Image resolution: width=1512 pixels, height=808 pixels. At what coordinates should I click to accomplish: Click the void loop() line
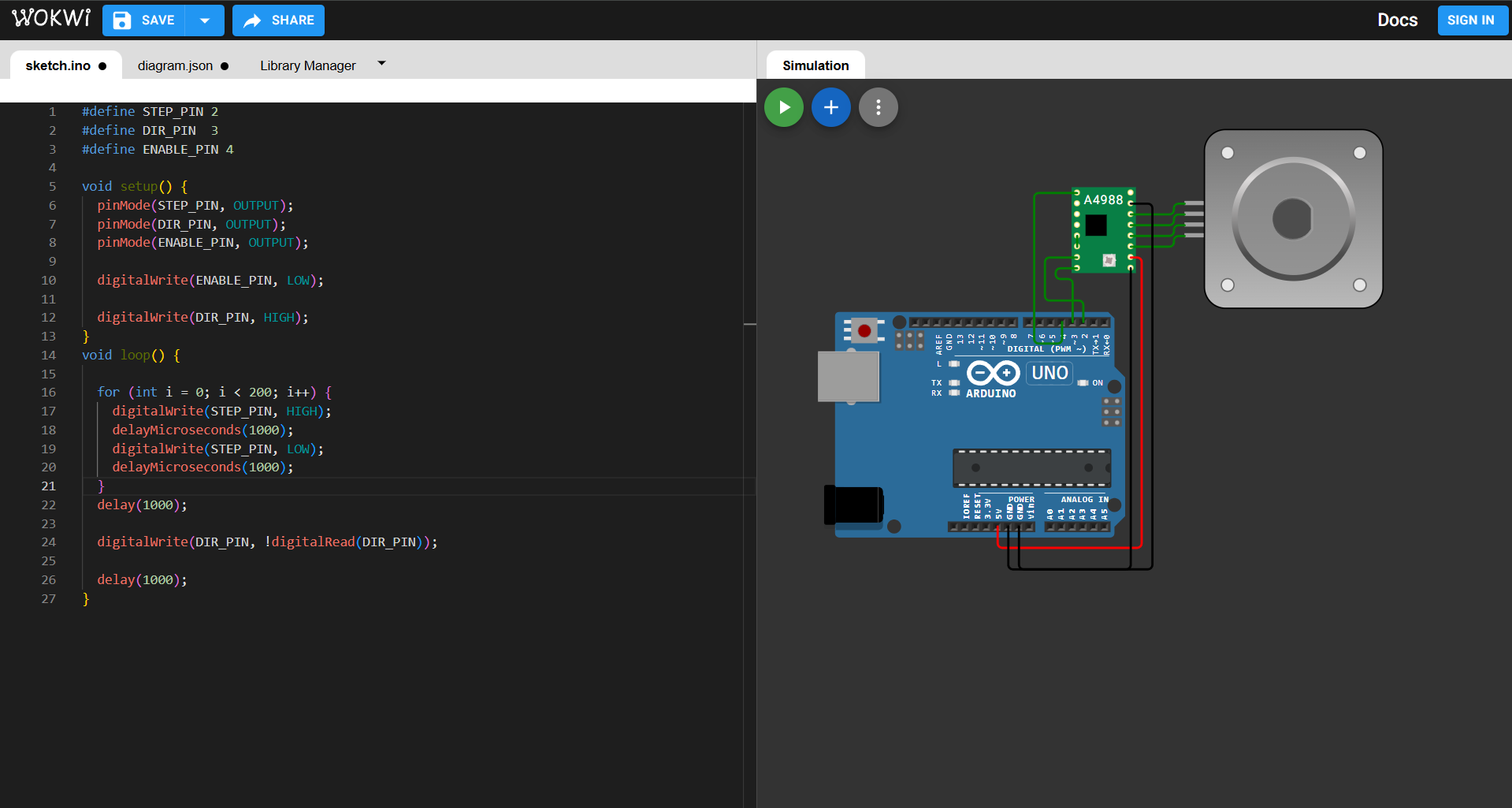pyautogui.click(x=131, y=356)
